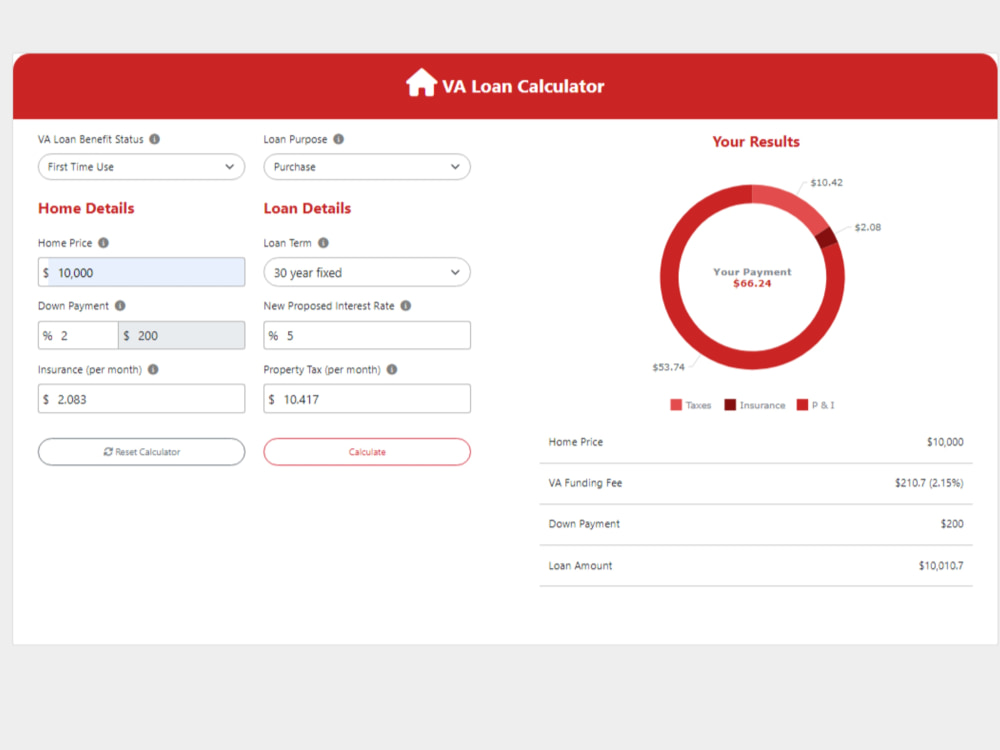Viewport: 1000px width, 750px height.
Task: Click the VA Funding Fee $210.7 (2.15%) value
Action: click(929, 483)
